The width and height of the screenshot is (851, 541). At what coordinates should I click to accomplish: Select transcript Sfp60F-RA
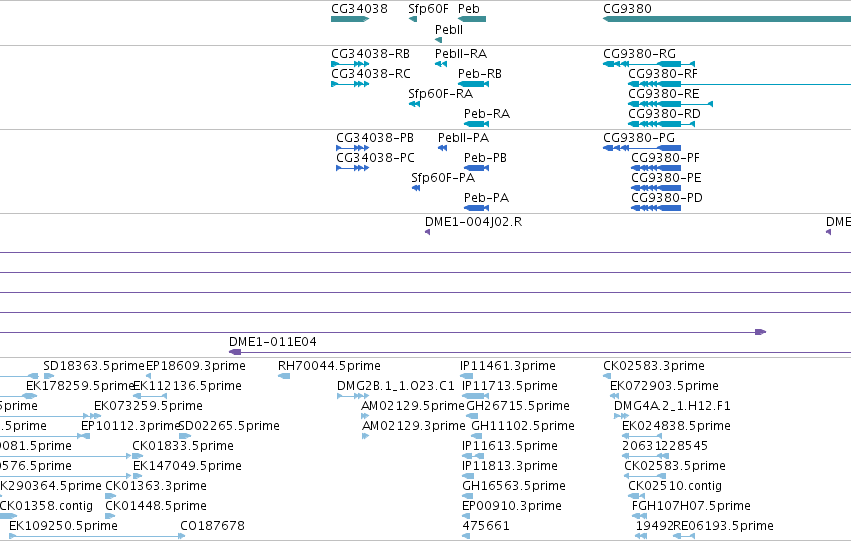point(440,94)
